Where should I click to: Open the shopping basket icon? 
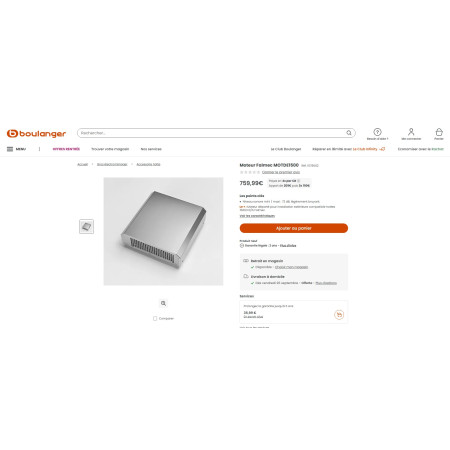[x=439, y=132]
